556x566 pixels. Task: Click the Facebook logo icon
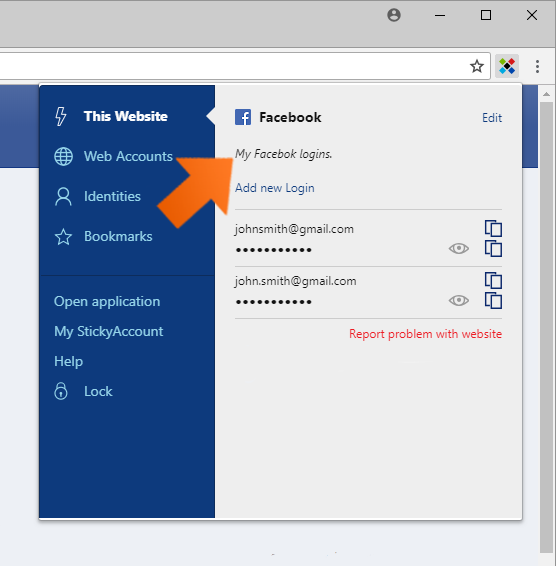tap(243, 117)
